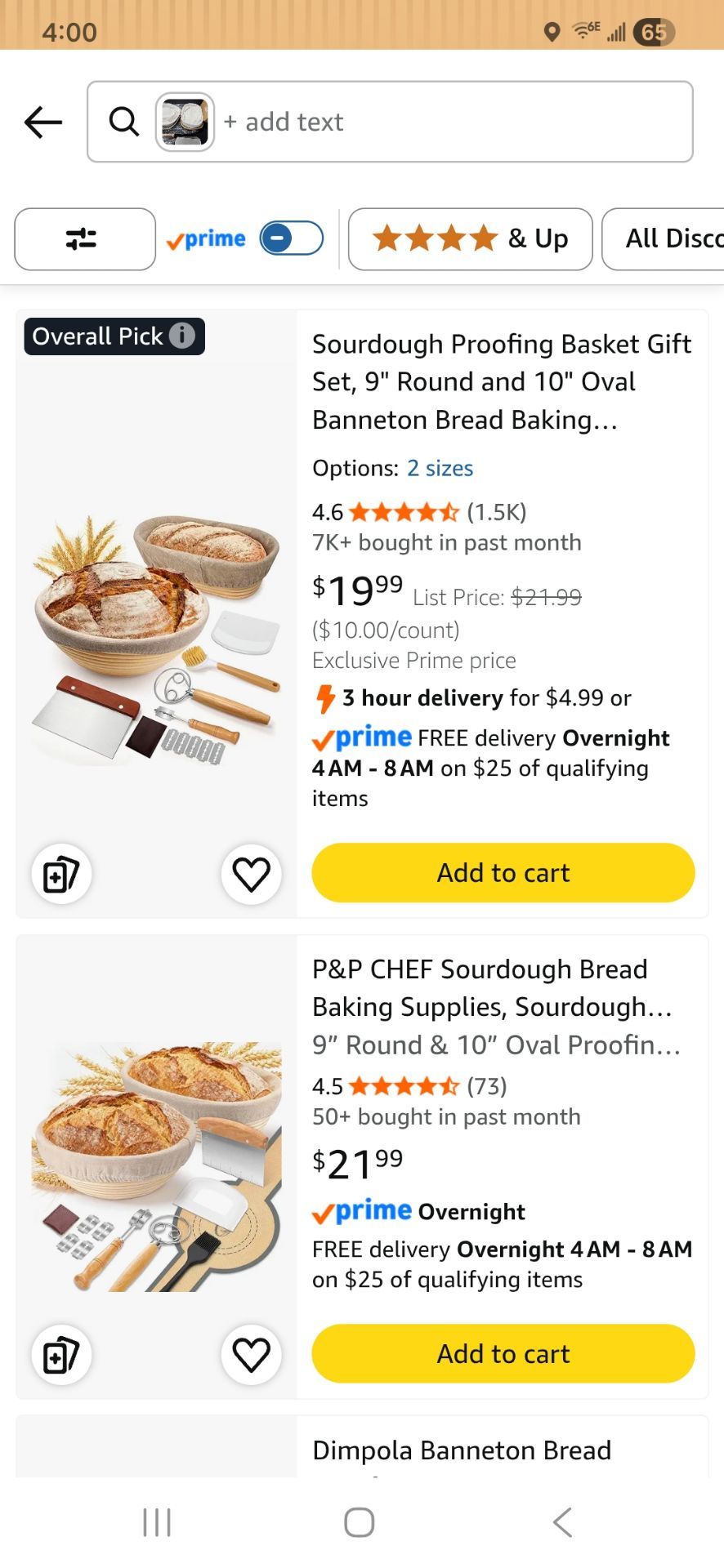The image size is (724, 1568).
Task: Open the Dimpola Banneton Bread listing
Action: (x=462, y=1450)
